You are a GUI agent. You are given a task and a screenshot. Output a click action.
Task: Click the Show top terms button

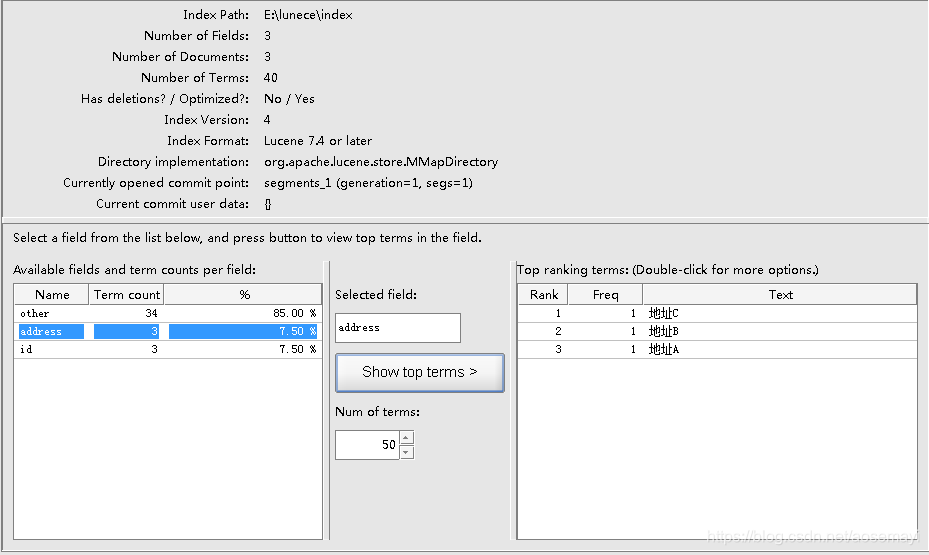419,373
